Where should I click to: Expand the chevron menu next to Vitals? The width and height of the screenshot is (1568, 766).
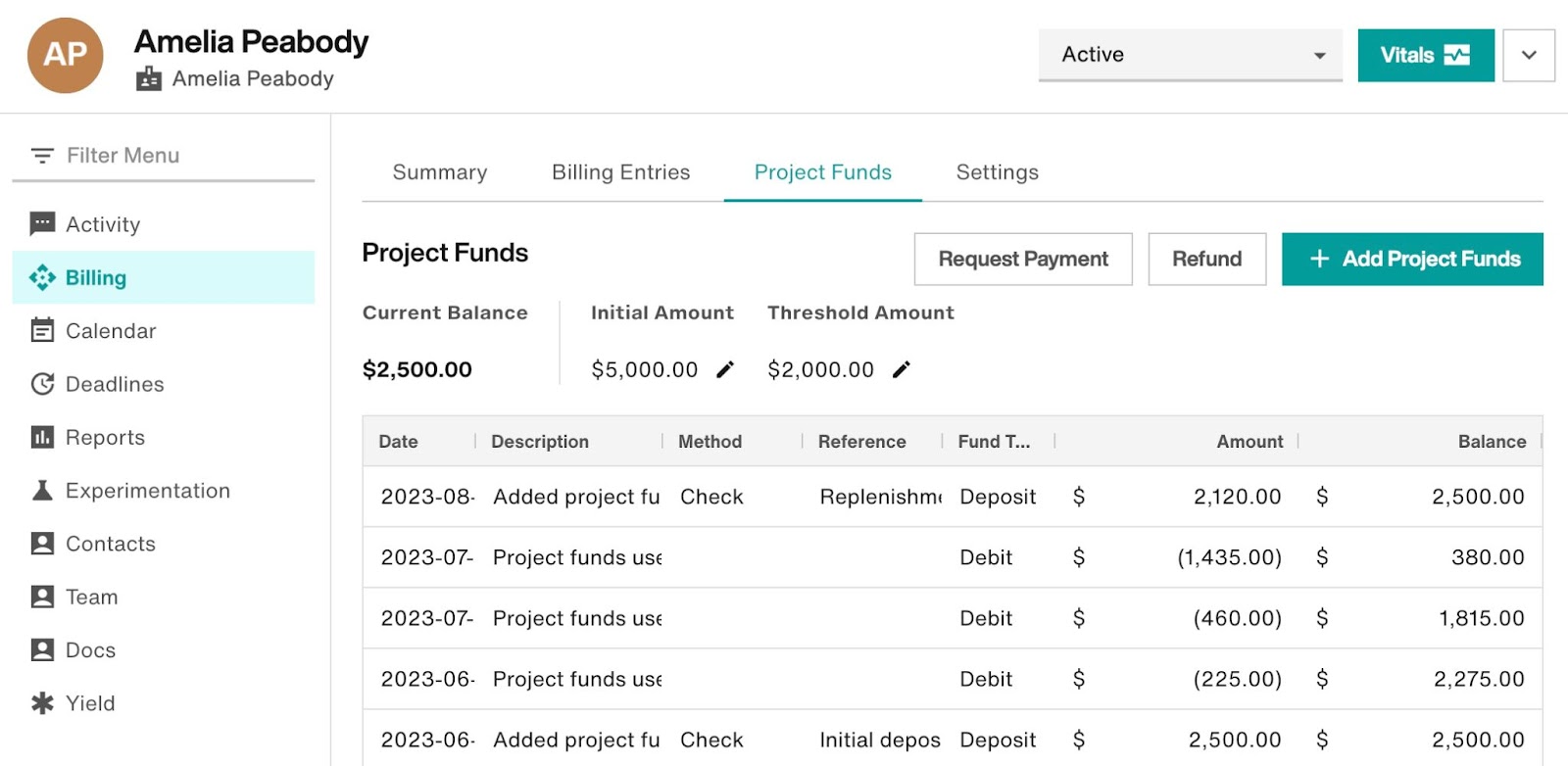tap(1529, 55)
